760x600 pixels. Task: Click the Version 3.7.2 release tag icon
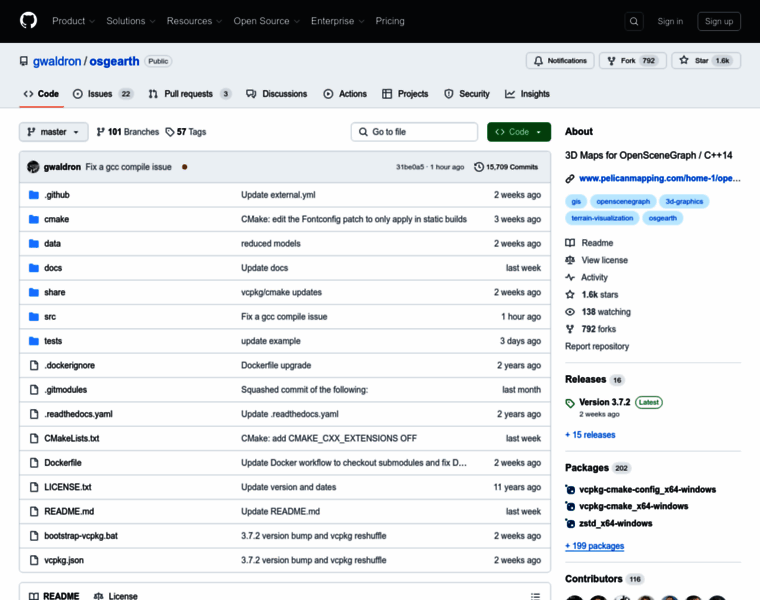point(570,403)
